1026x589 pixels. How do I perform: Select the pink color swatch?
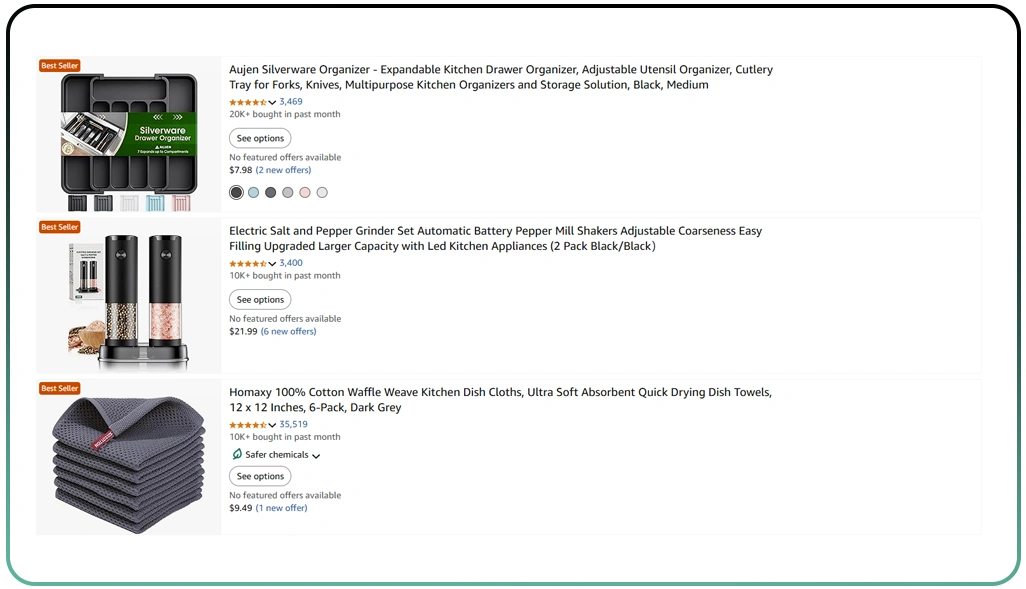pyautogui.click(x=304, y=192)
